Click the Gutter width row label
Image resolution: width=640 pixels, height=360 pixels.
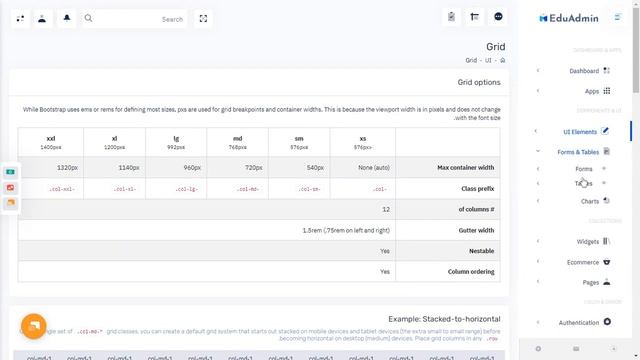click(x=476, y=231)
